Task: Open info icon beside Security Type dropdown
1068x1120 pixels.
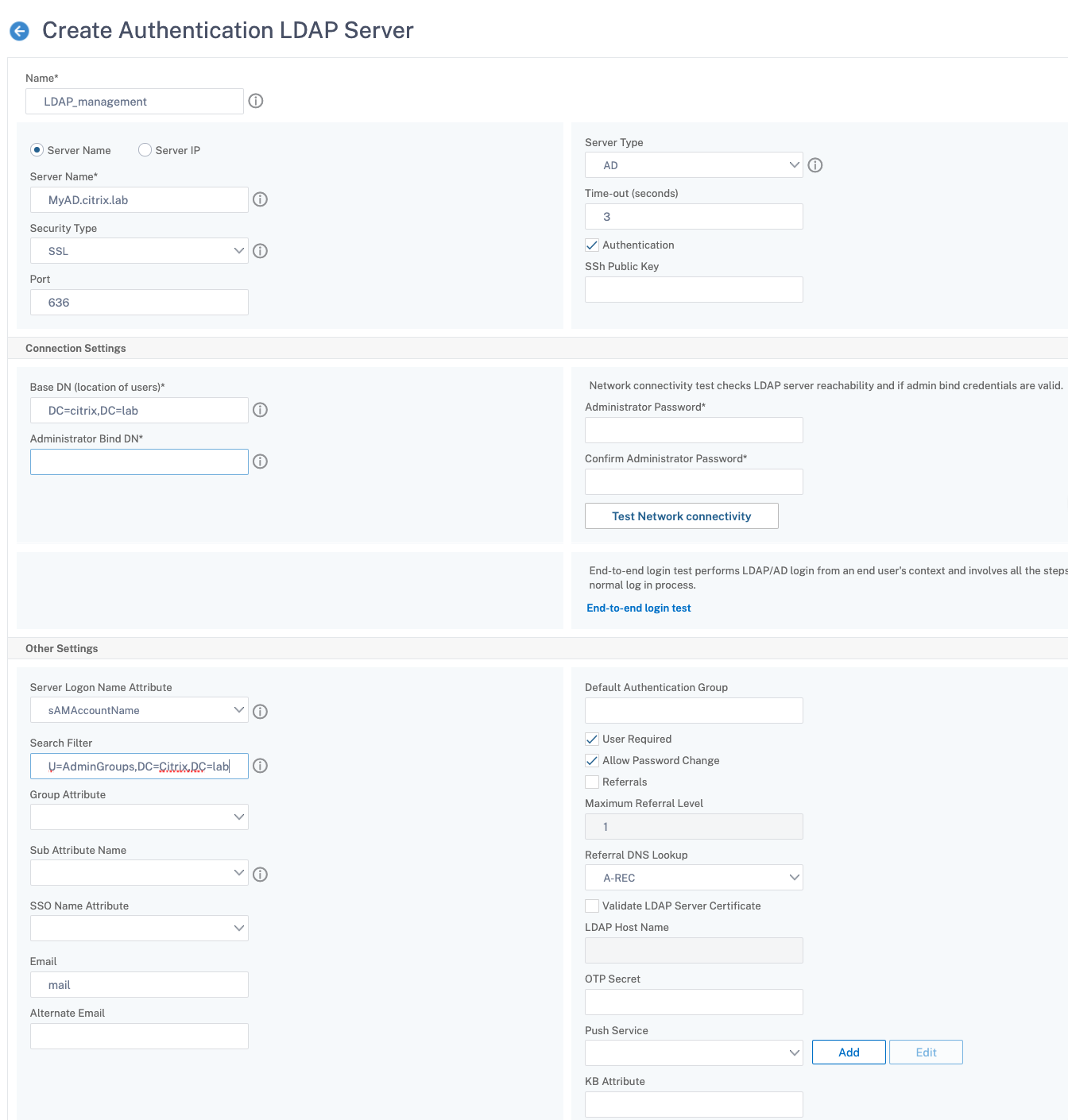Action: (x=260, y=251)
